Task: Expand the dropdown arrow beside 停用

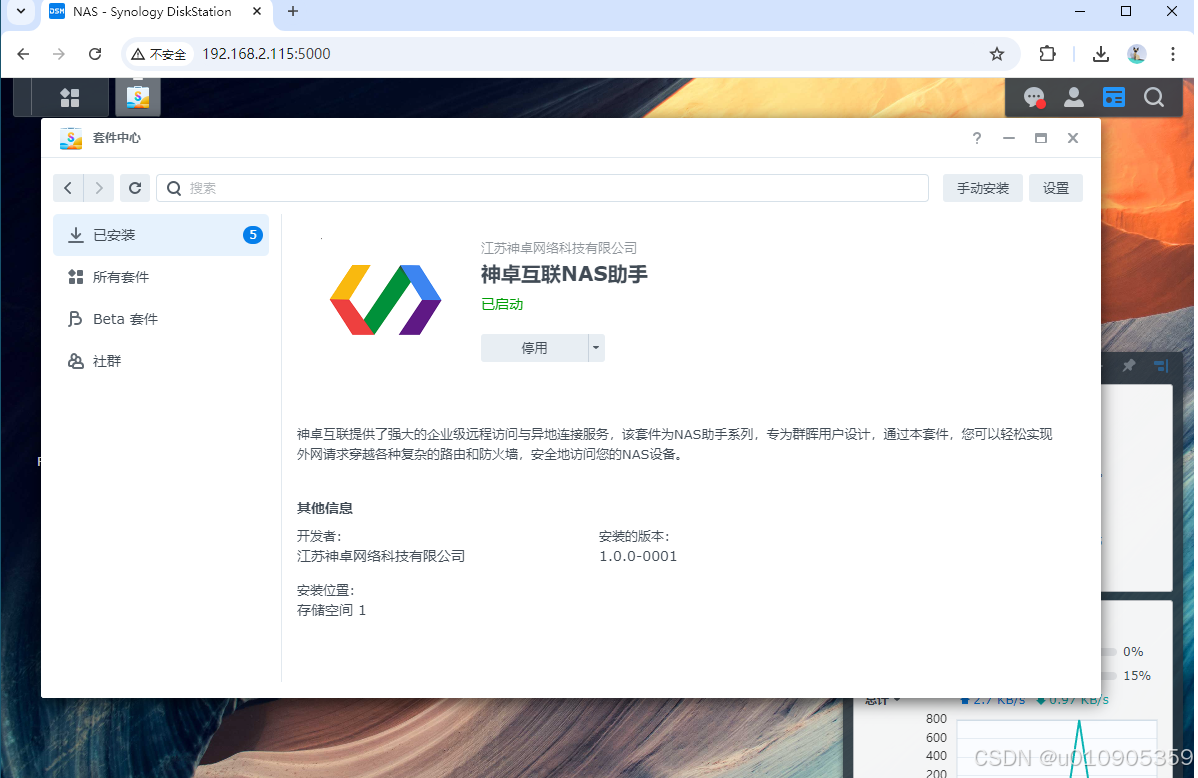Action: click(x=596, y=348)
